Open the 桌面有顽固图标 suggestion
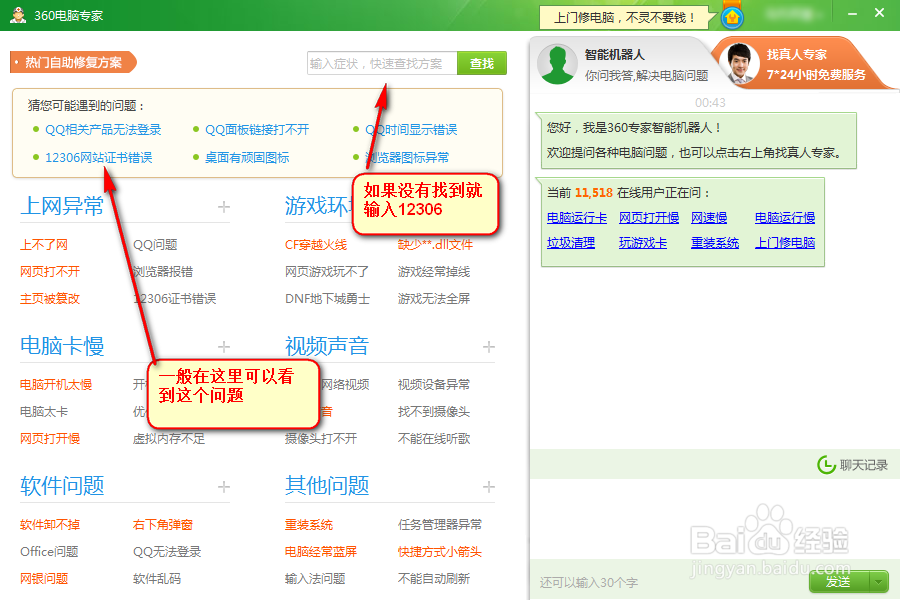 pos(247,157)
